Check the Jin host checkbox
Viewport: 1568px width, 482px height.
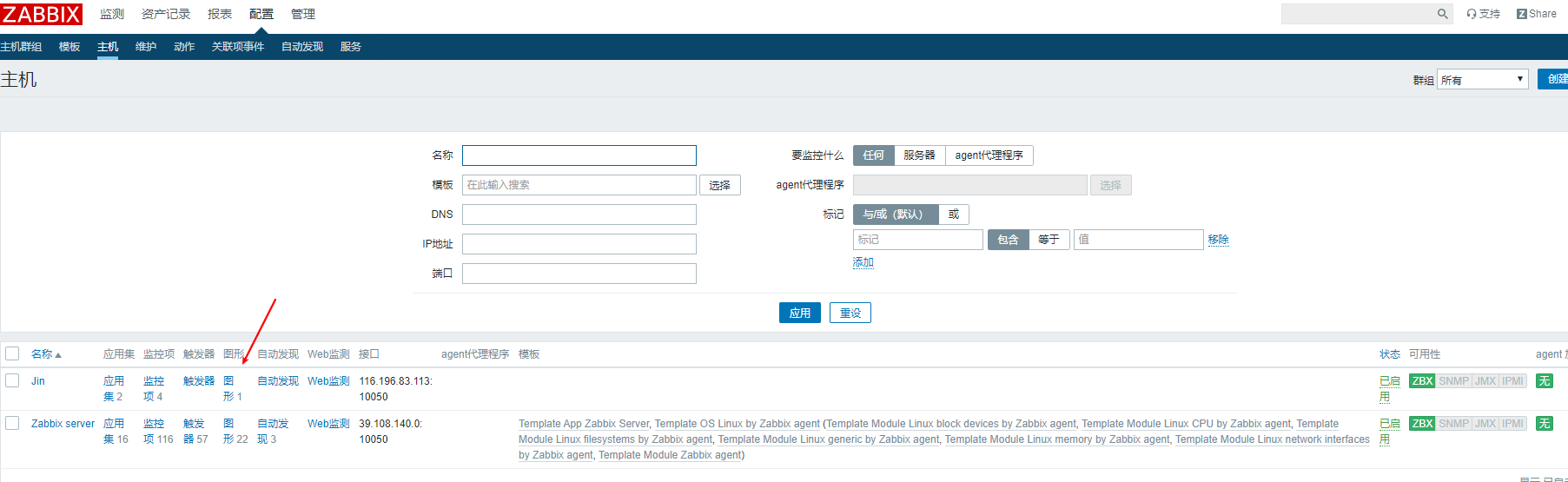tap(12, 380)
